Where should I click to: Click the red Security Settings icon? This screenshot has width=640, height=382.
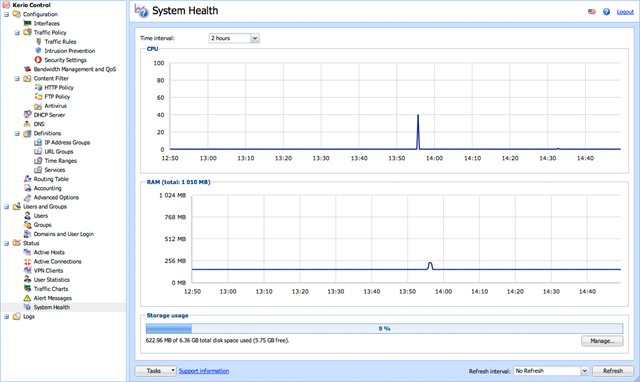38,60
